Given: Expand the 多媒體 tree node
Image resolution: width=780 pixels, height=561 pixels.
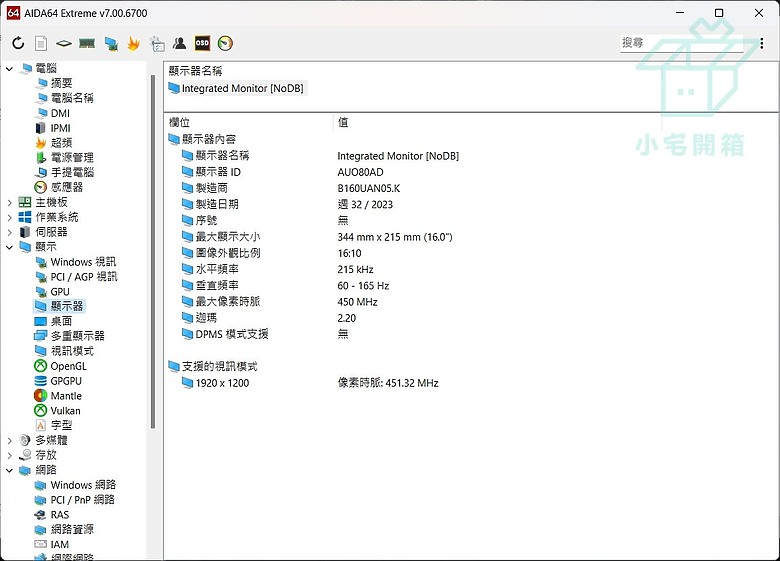Looking at the screenshot, I should click(x=9, y=440).
